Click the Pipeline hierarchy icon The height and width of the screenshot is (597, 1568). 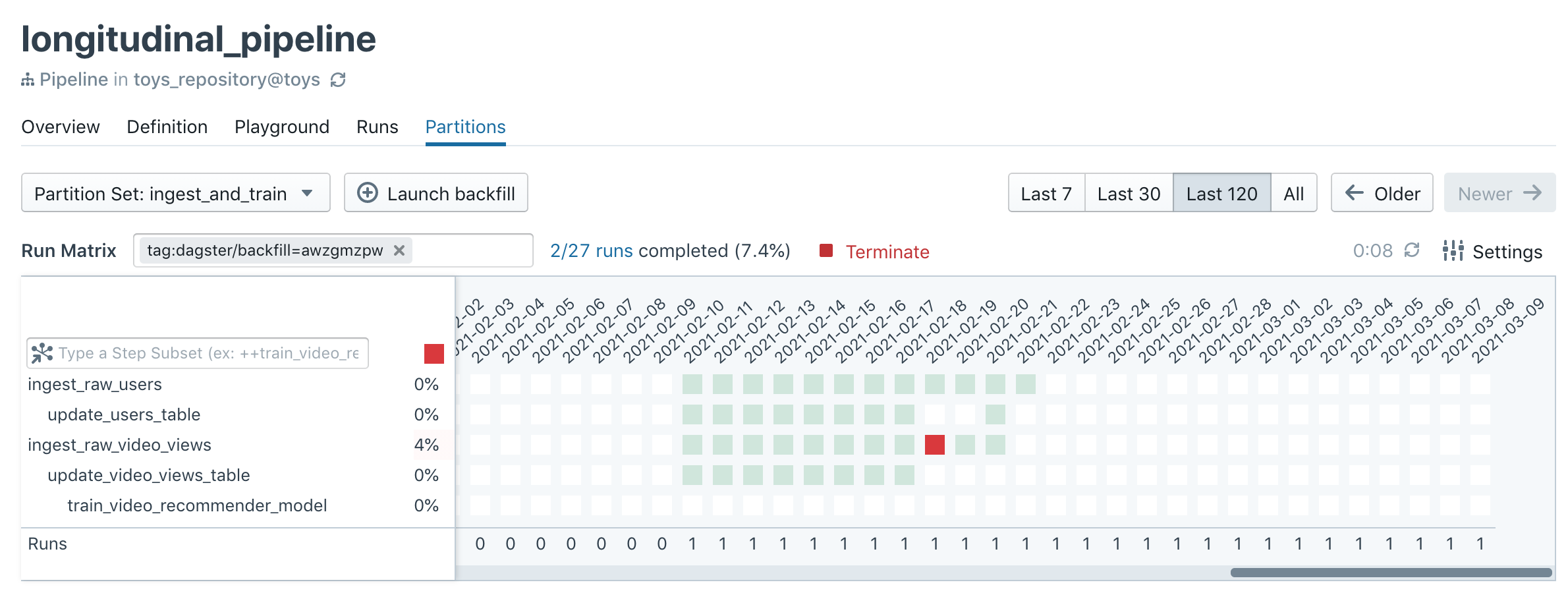coord(28,80)
